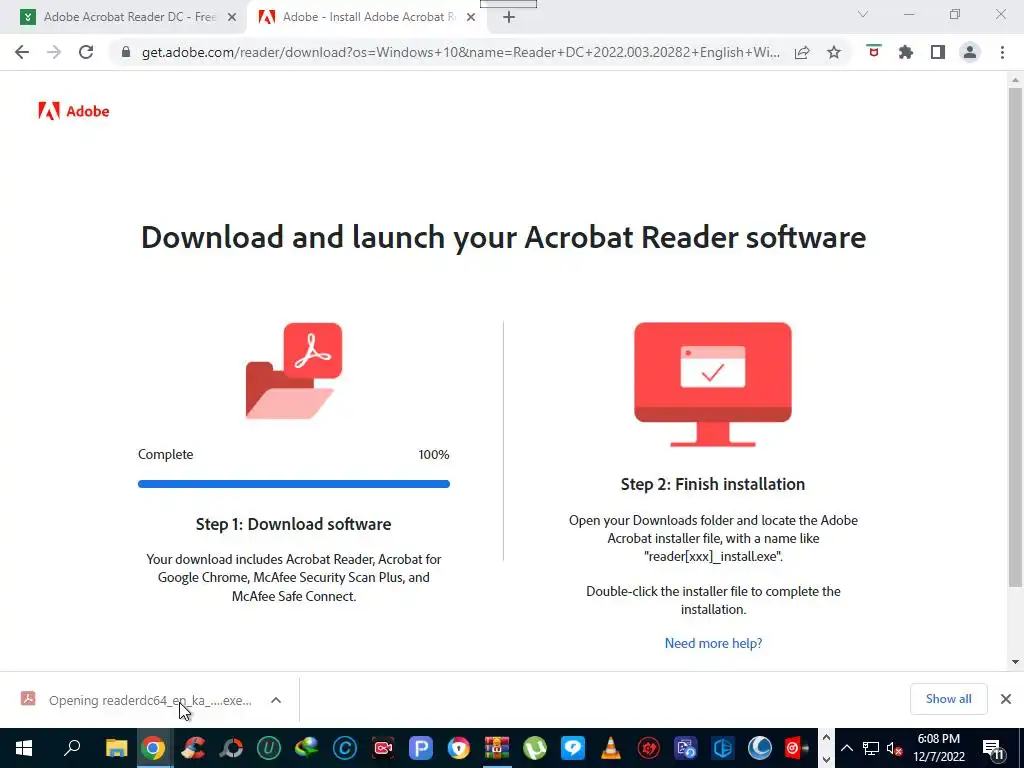Open IObit Uninstaller taskbar icon
Image resolution: width=1024 pixels, height=768 pixels.
point(269,748)
